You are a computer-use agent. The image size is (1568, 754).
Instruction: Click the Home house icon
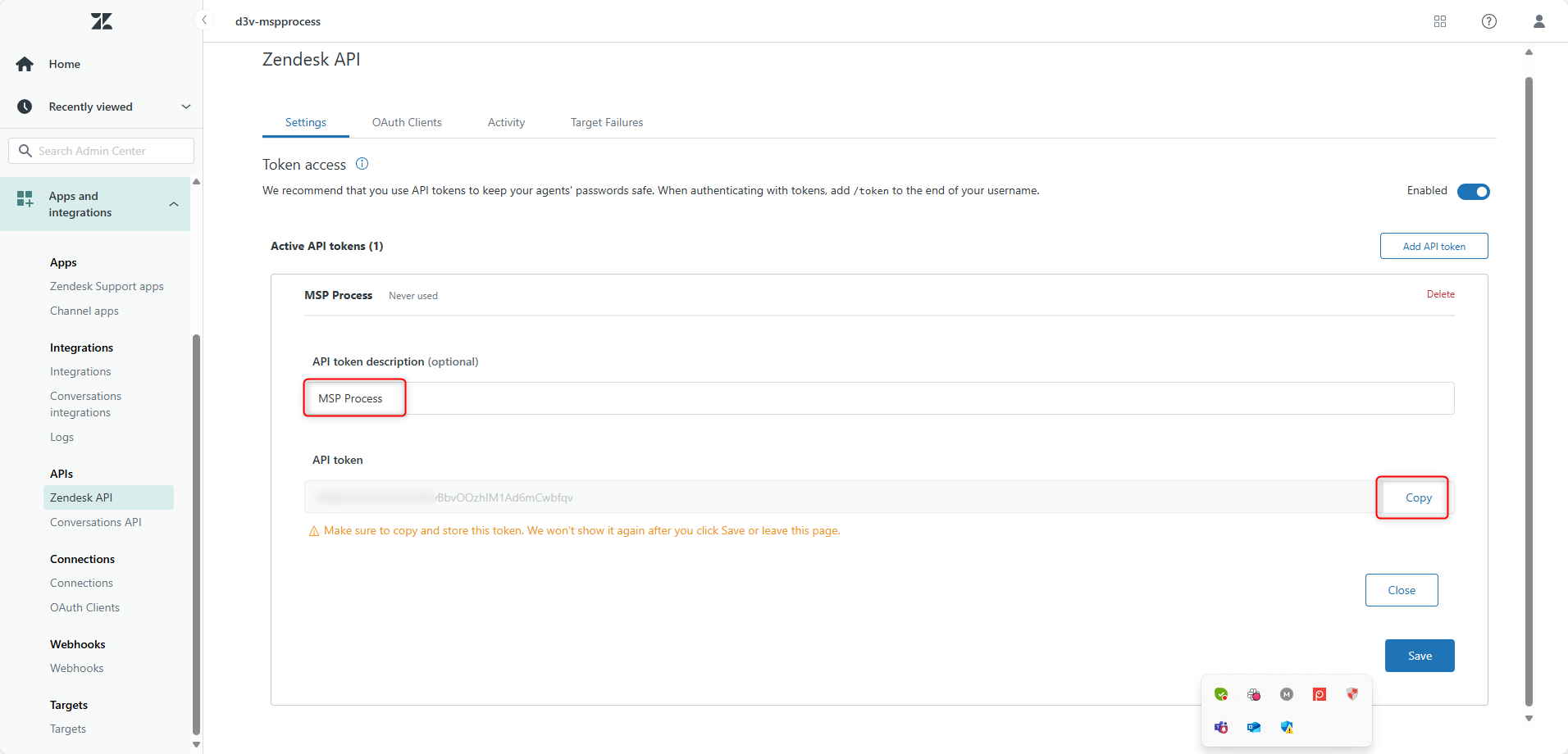tap(25, 64)
